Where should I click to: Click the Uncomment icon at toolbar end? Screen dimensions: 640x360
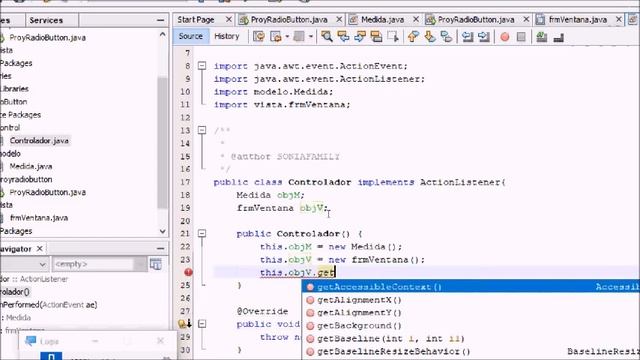click(558, 37)
